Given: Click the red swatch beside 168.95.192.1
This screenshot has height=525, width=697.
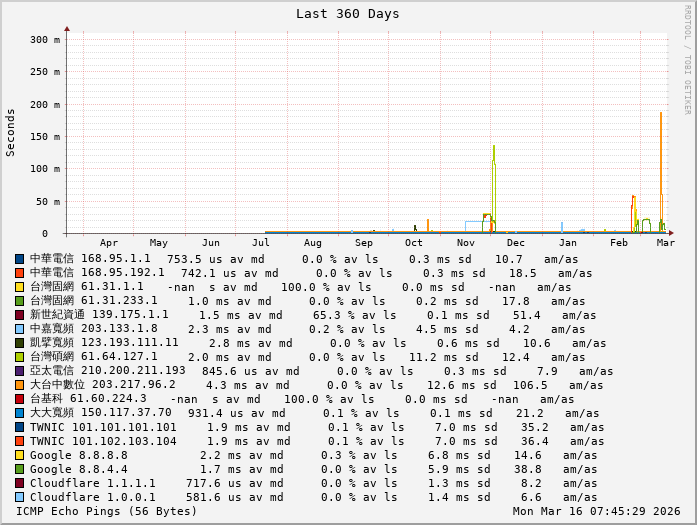Looking at the screenshot, I should tap(20, 273).
